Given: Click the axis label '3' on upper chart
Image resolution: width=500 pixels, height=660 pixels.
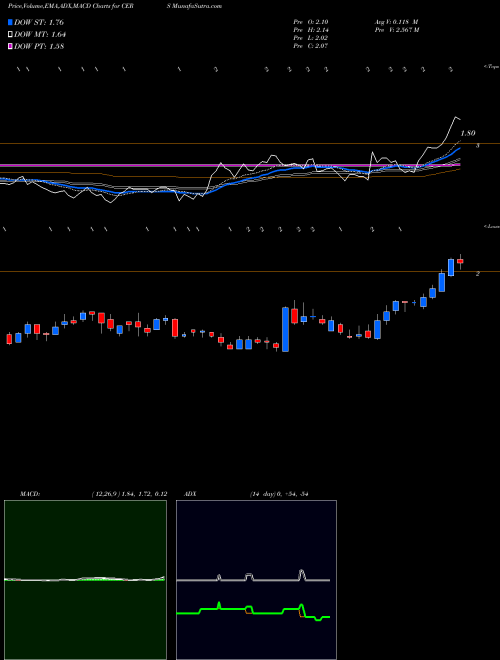Looking at the screenshot, I should tap(478, 146).
